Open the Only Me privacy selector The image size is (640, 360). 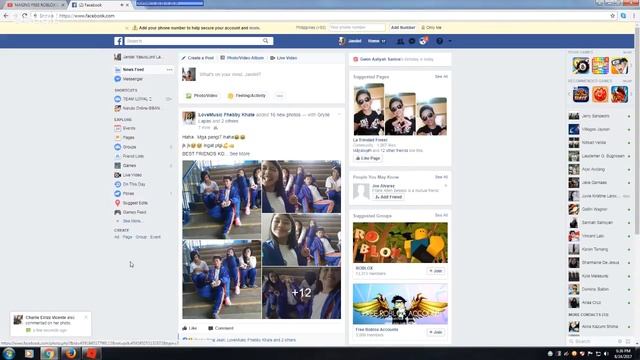click(431, 28)
